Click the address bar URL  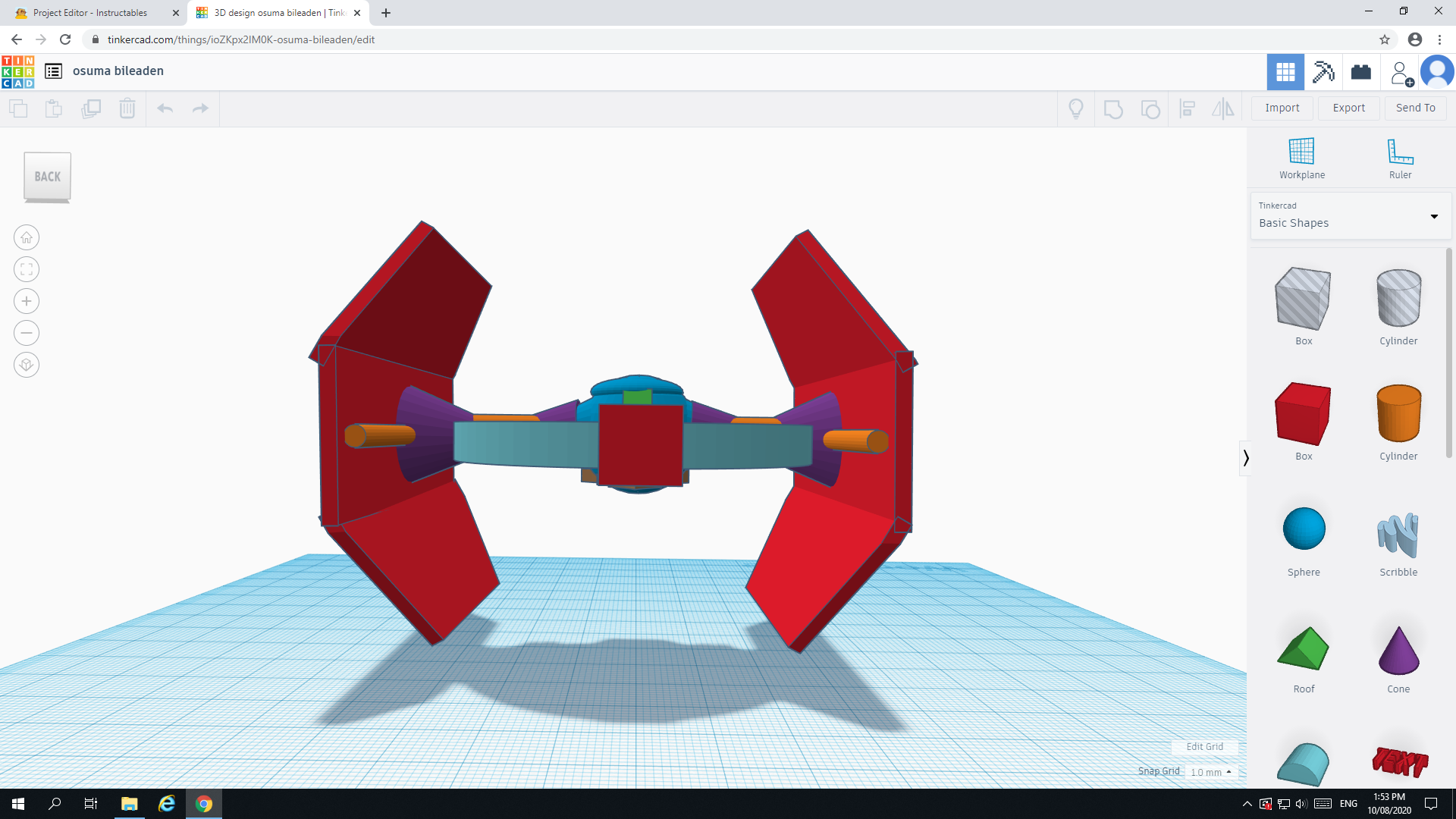tap(241, 39)
